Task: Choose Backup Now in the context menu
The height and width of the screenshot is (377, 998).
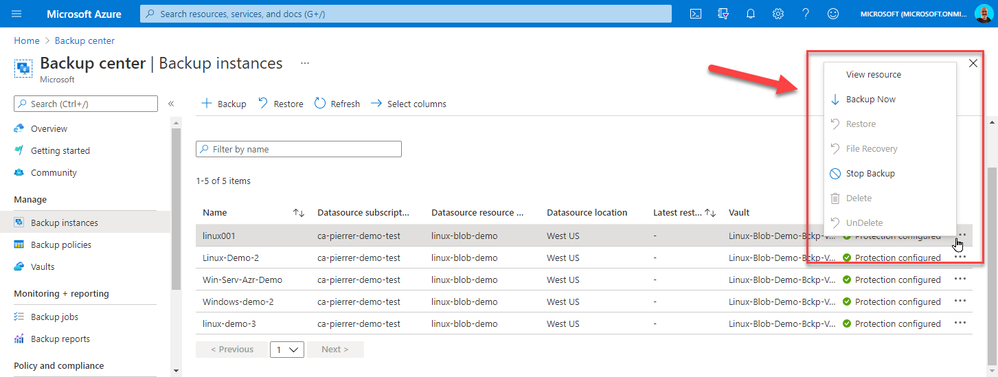Action: click(x=890, y=99)
